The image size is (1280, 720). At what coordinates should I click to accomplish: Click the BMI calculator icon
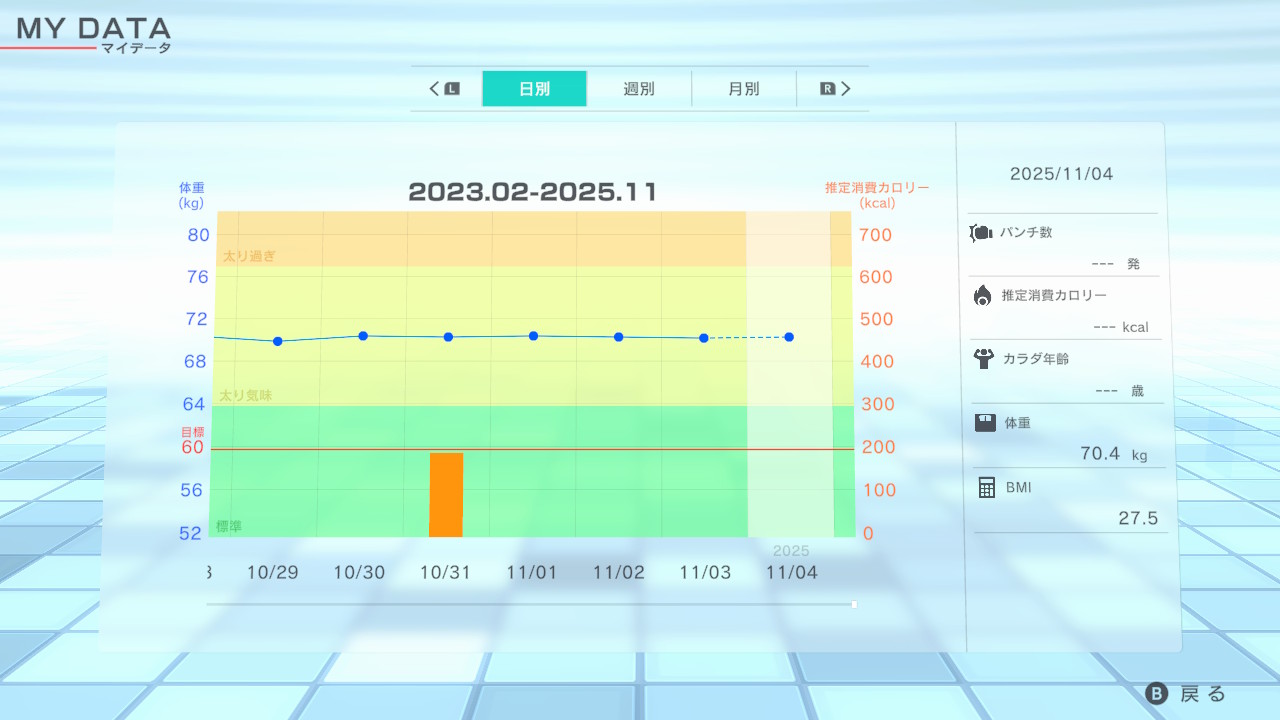click(x=987, y=487)
